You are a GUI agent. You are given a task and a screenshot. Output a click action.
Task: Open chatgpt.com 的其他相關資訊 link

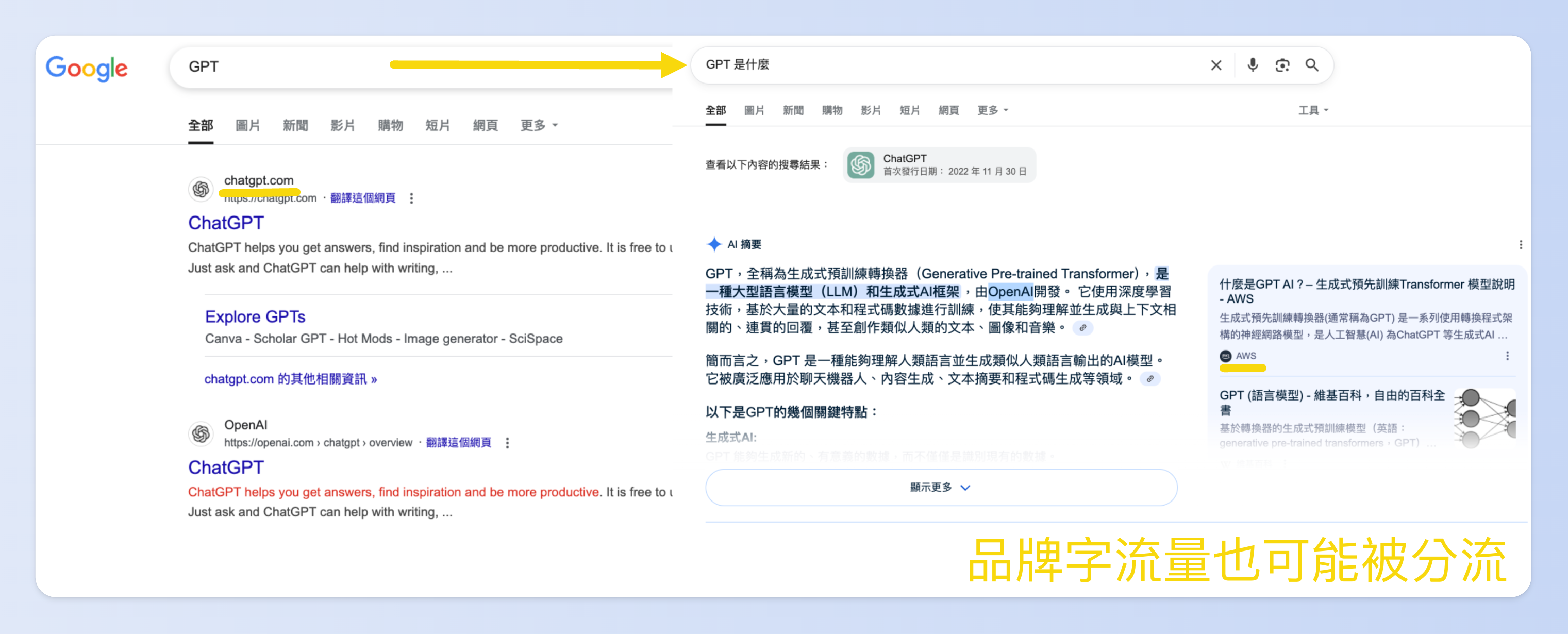(290, 379)
